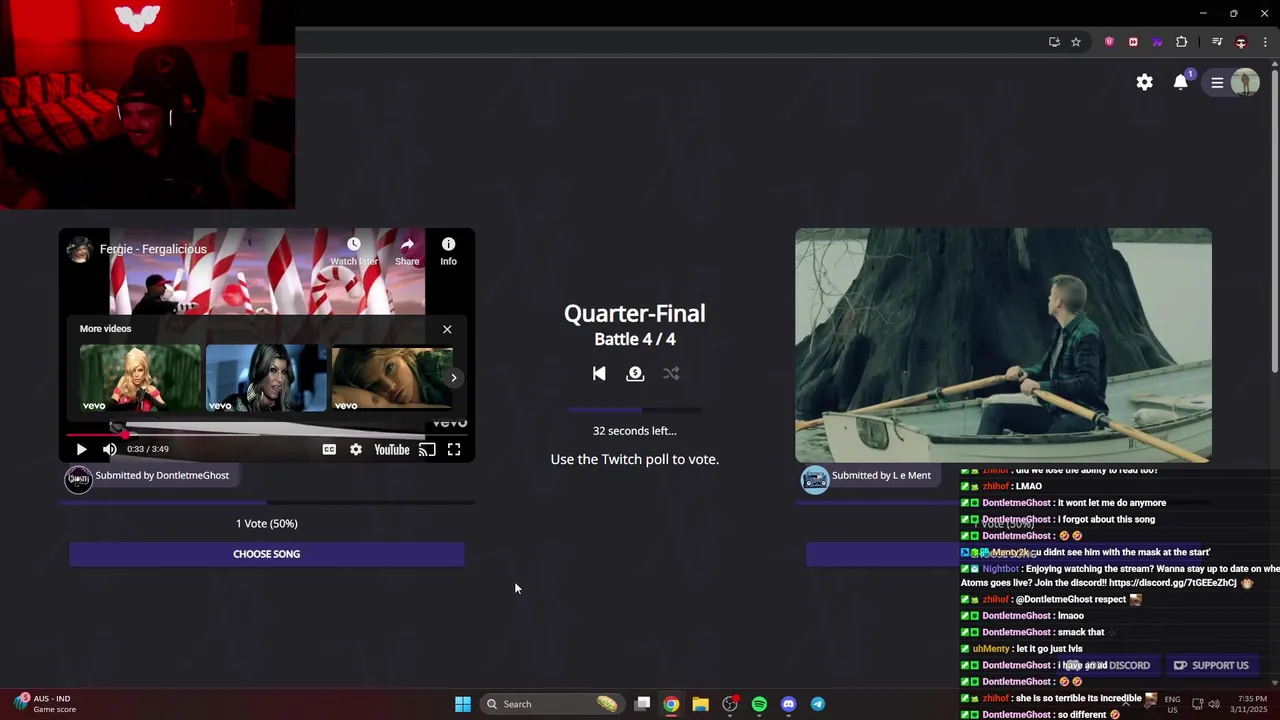Open the AUS - IND game score widget
The height and width of the screenshot is (720, 1280).
tap(46, 704)
